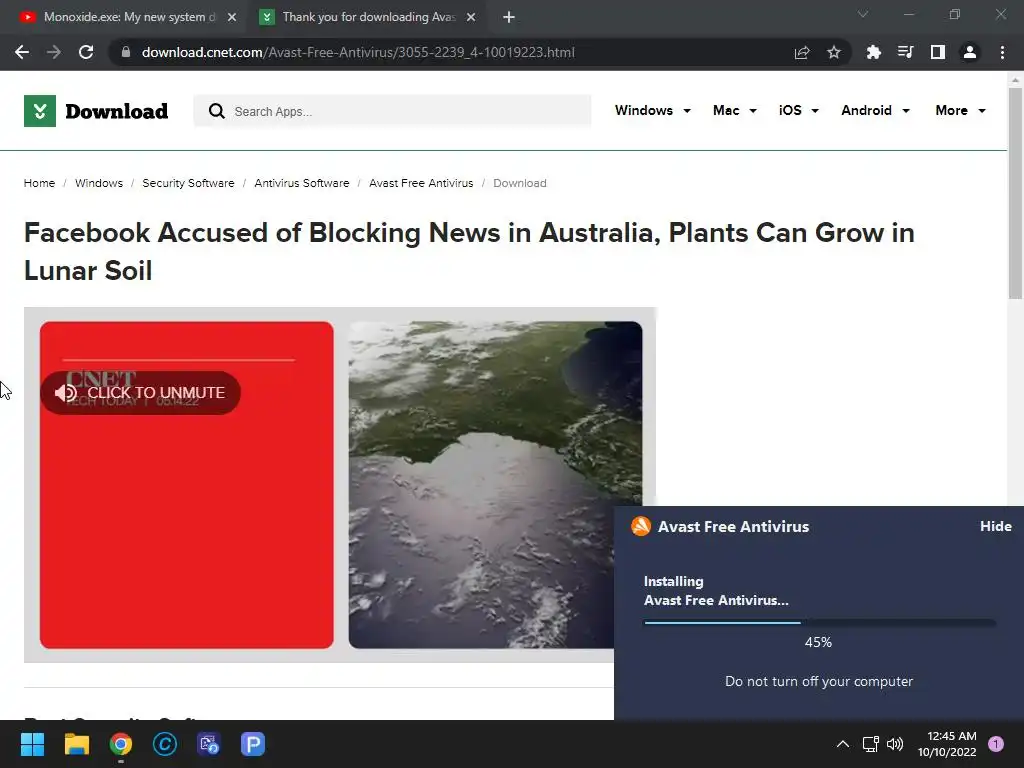Image resolution: width=1024 pixels, height=768 pixels.
Task: Go to the Home breadcrumb
Action: pyautogui.click(x=39, y=183)
